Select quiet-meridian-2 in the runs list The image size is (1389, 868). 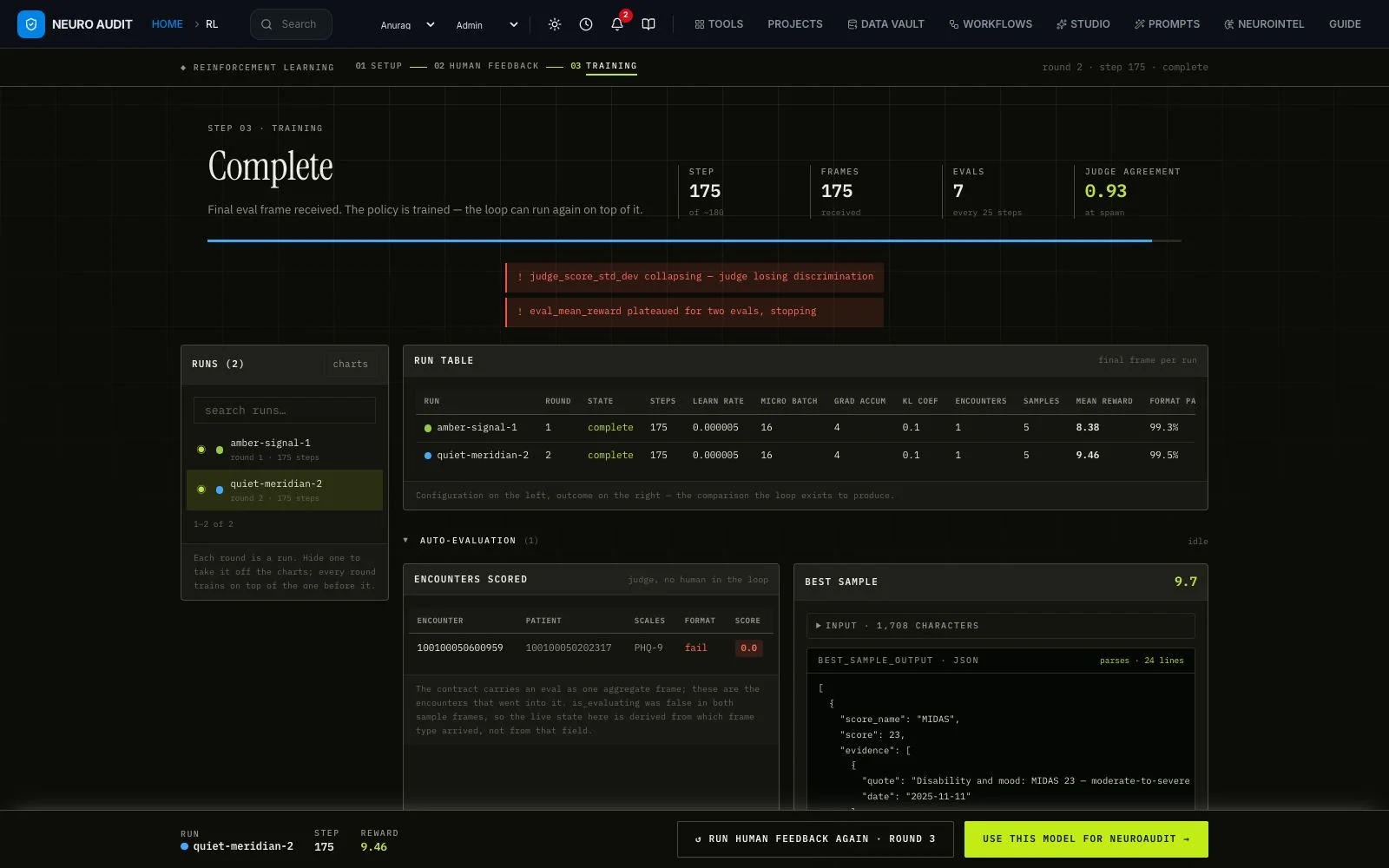coord(285,490)
